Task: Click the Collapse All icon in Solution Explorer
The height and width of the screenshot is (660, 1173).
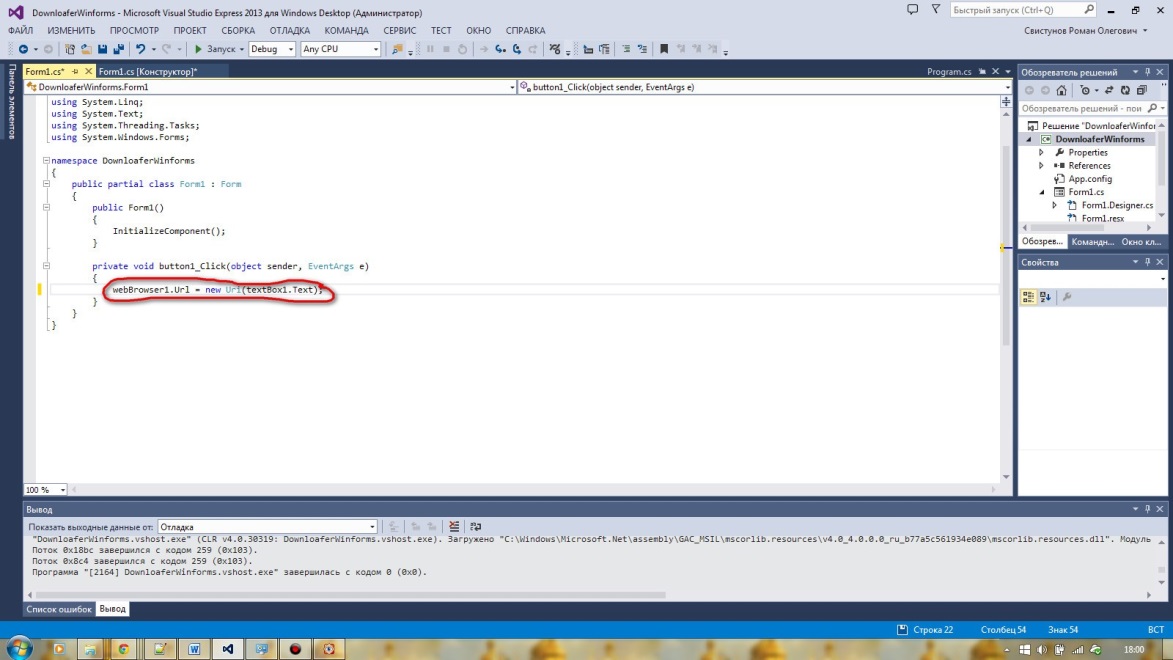Action: [1142, 91]
